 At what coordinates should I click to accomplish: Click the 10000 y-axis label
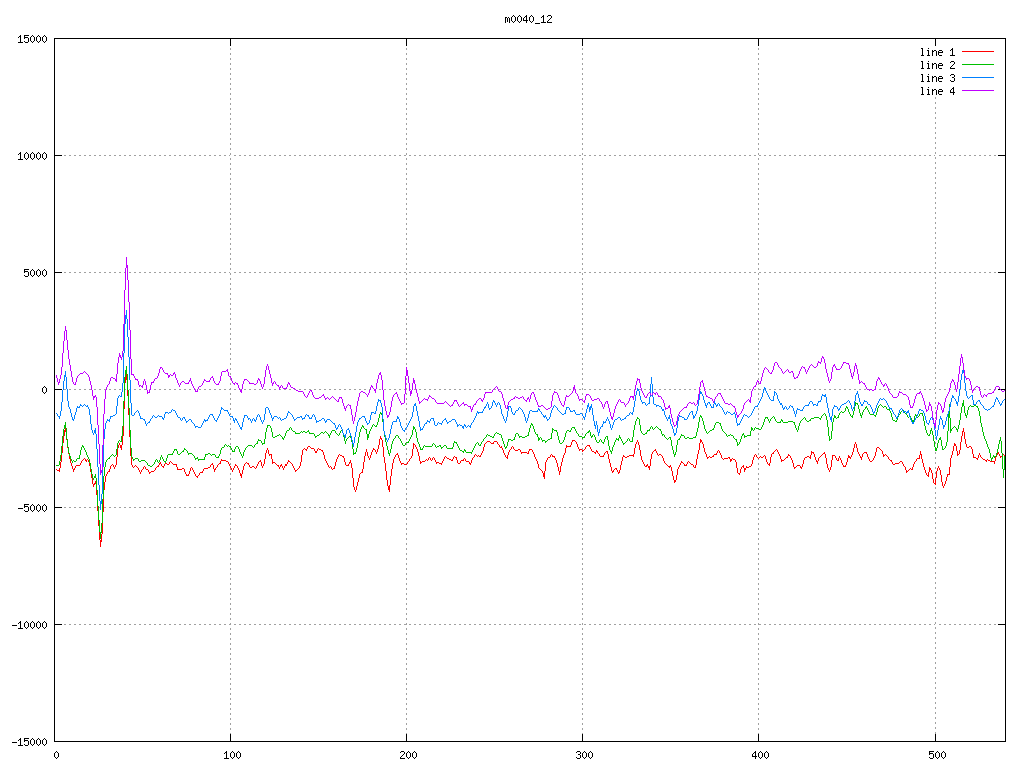[33, 156]
